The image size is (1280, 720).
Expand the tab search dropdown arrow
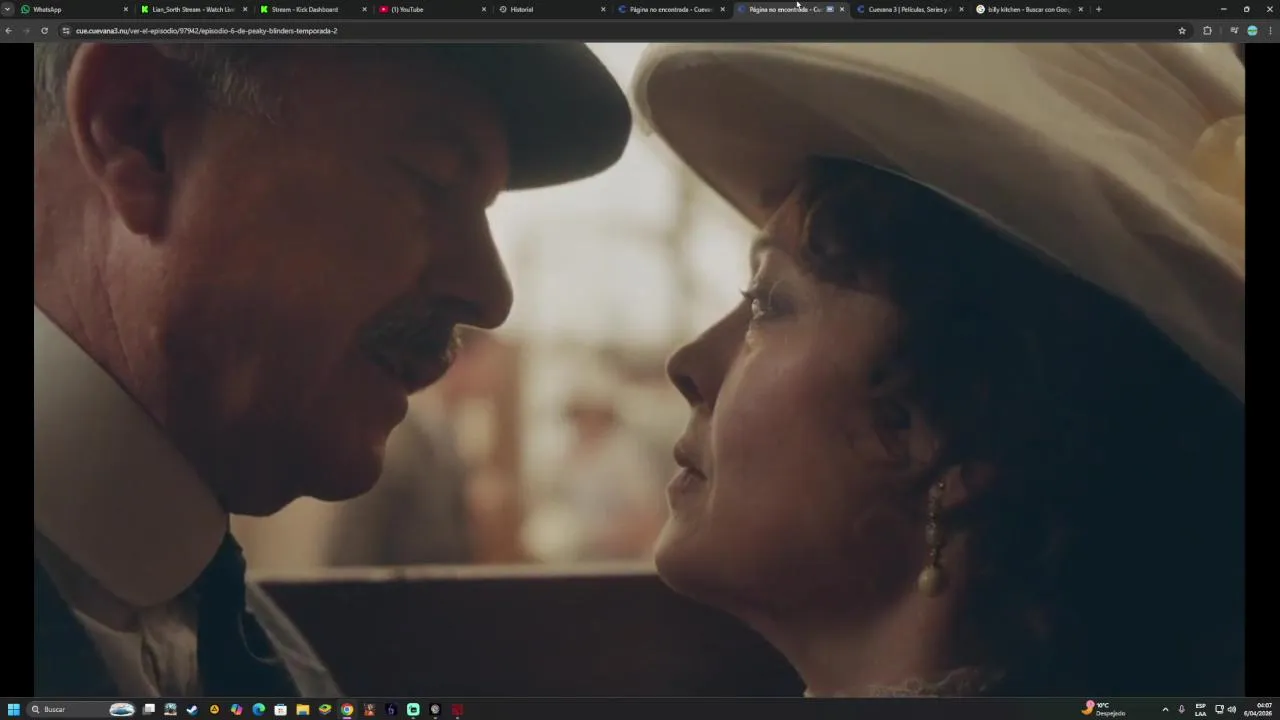[7, 9]
